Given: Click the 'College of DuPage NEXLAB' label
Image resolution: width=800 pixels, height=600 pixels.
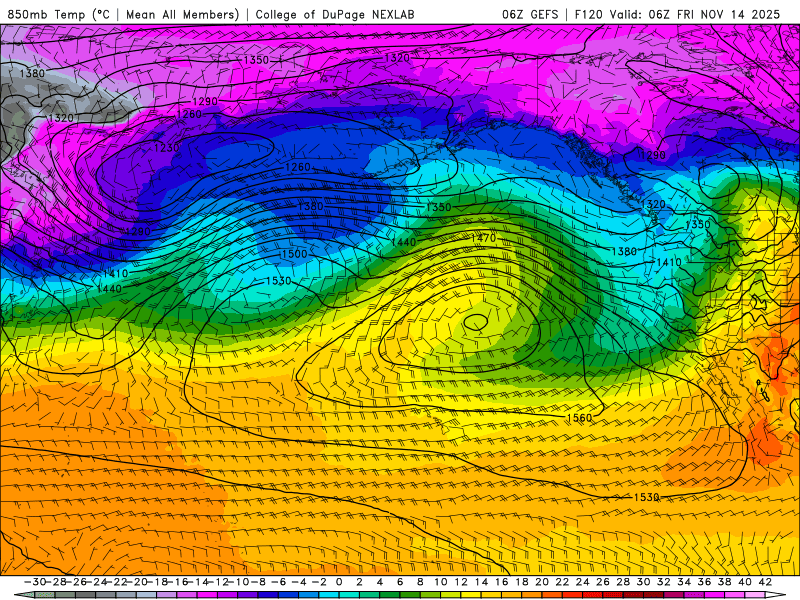Looking at the screenshot, I should [335, 14].
